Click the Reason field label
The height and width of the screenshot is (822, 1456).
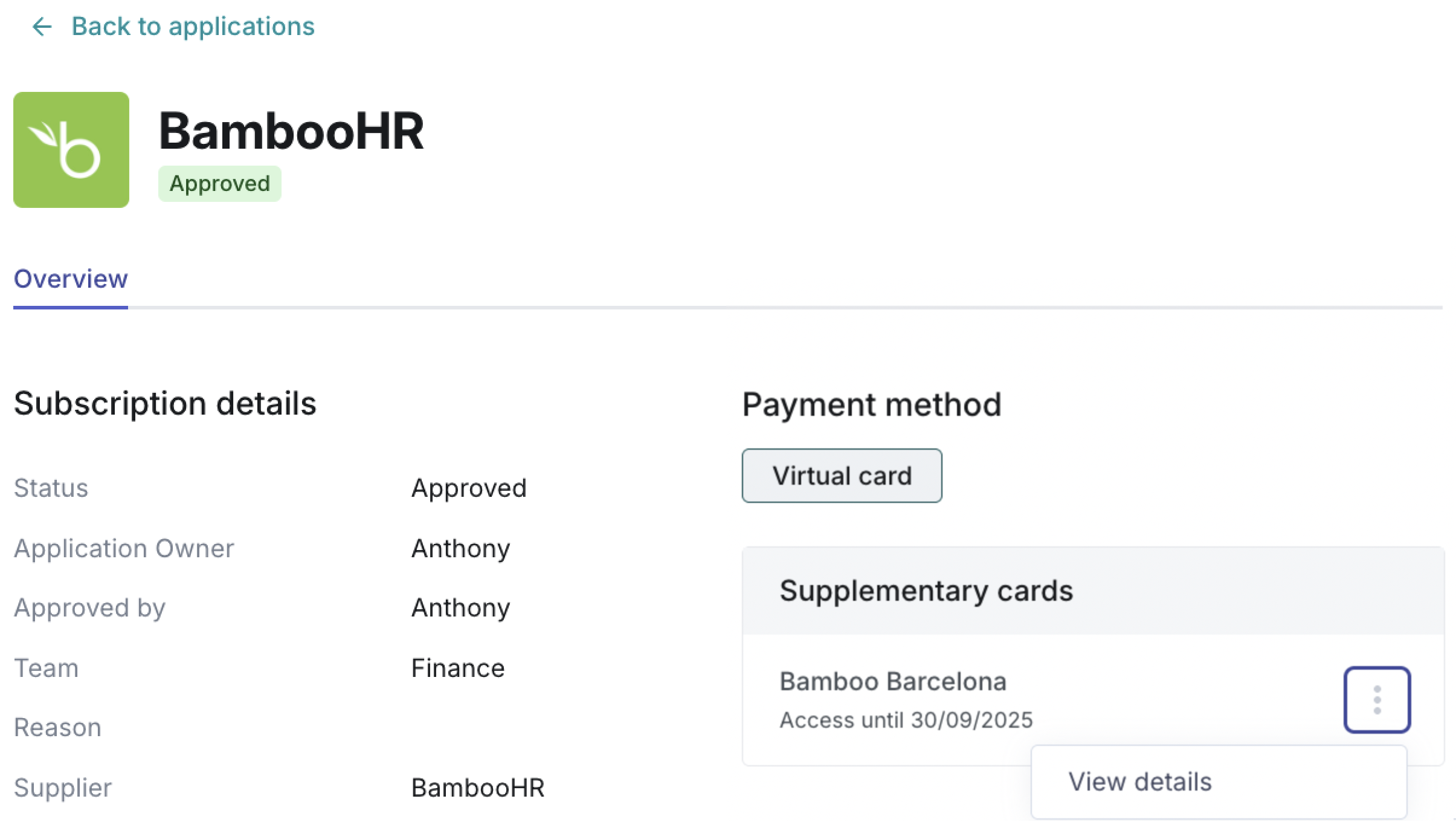point(57,728)
